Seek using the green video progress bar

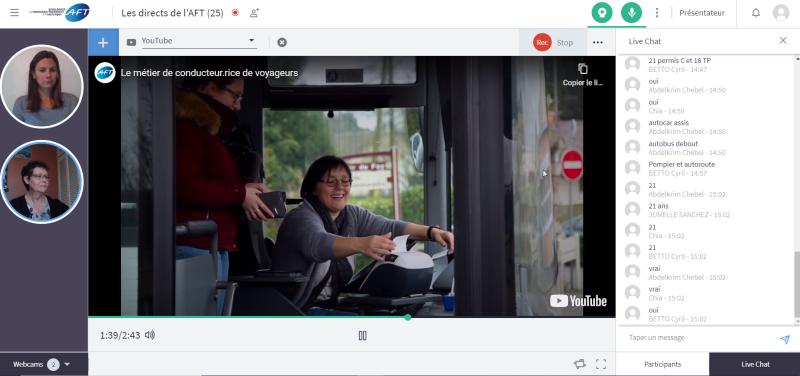coord(352,317)
